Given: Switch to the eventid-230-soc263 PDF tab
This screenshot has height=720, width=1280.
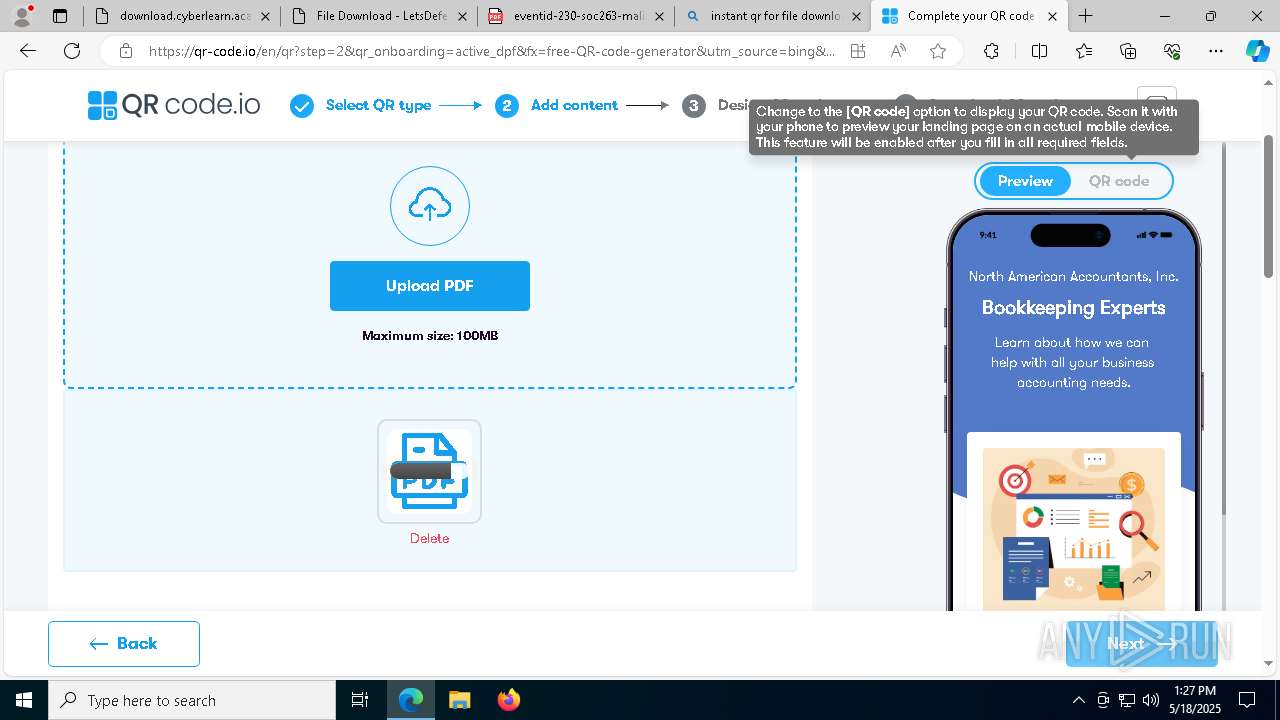Looking at the screenshot, I should click(x=575, y=16).
